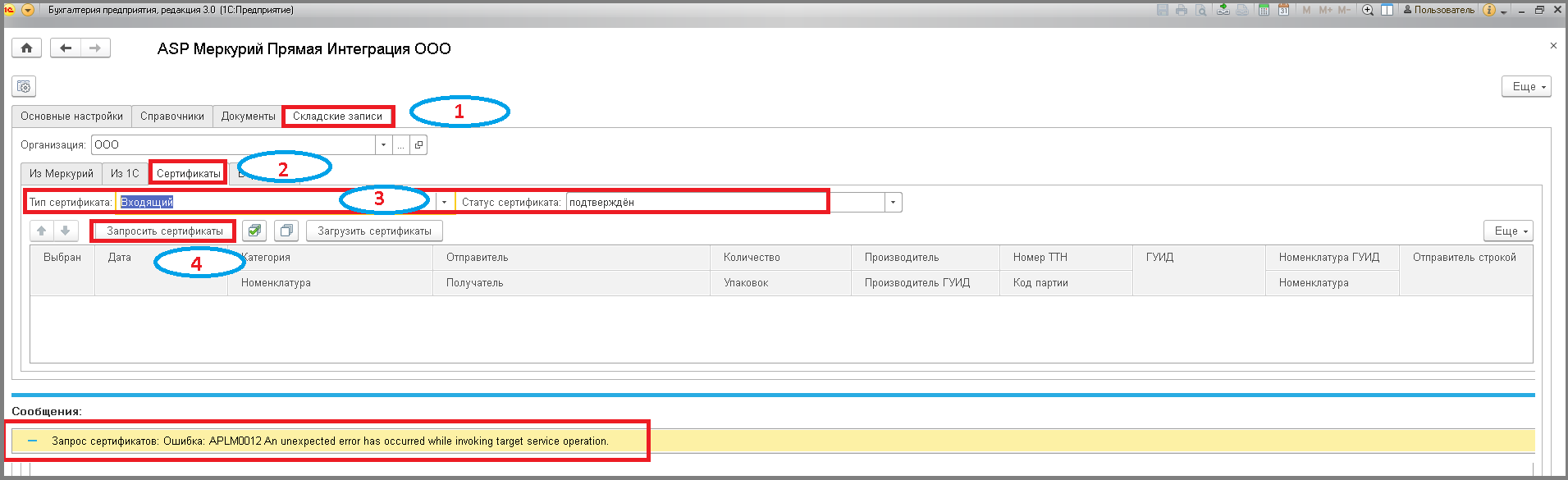Select the Из 1С subtab

(125, 173)
